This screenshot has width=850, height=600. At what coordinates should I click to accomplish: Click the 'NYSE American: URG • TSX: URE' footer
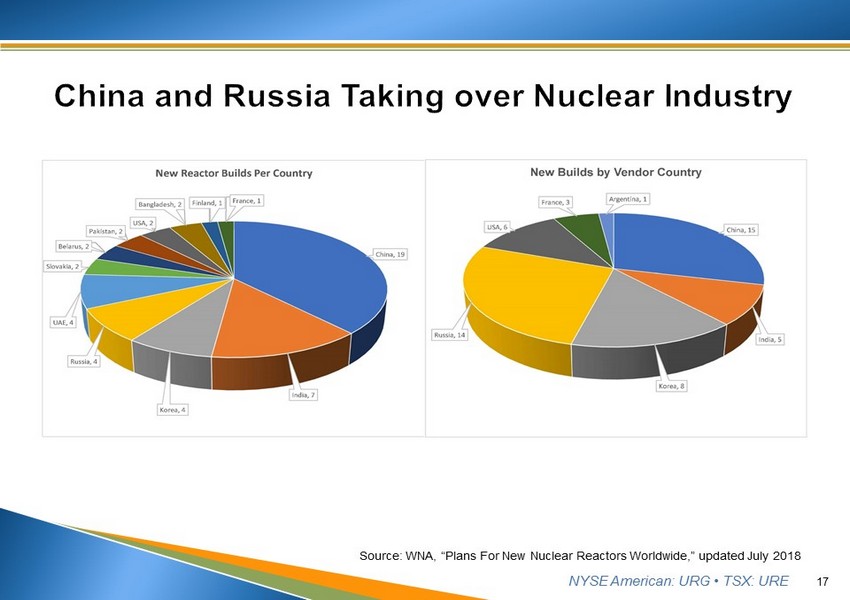(678, 581)
